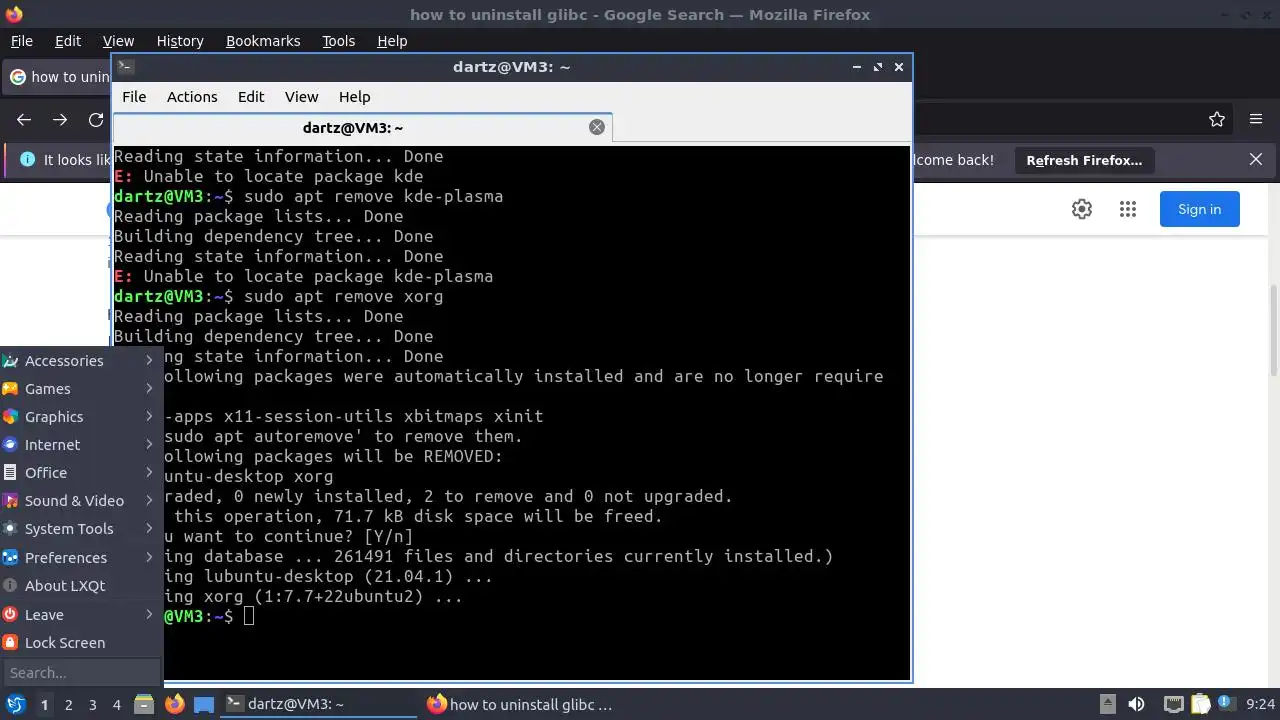Expand the Preferences submenu
1280x720 pixels.
[80, 558]
